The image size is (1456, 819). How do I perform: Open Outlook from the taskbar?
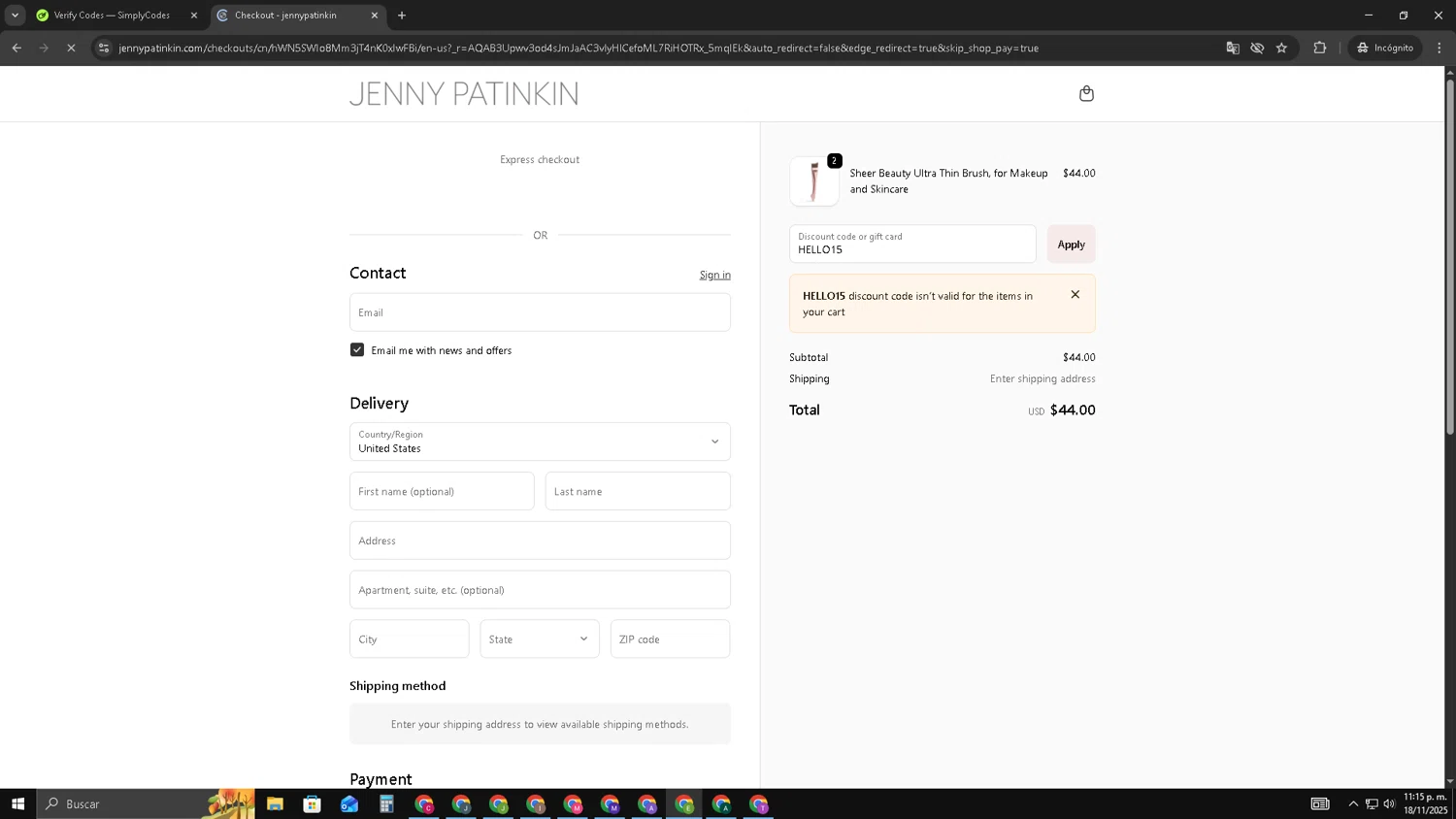(x=349, y=804)
